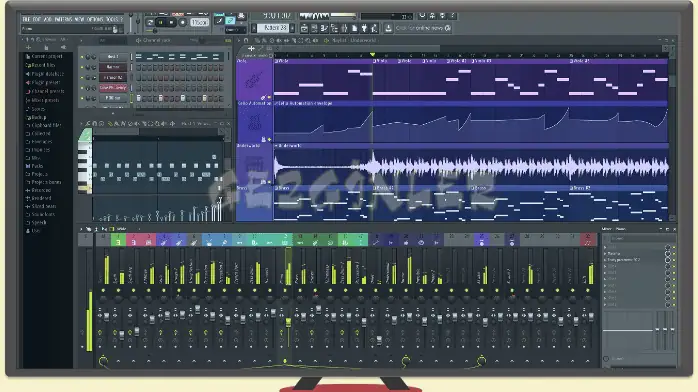This screenshot has height=392, width=698.
Task: Open the TOOLS menu
Action: [112, 19]
